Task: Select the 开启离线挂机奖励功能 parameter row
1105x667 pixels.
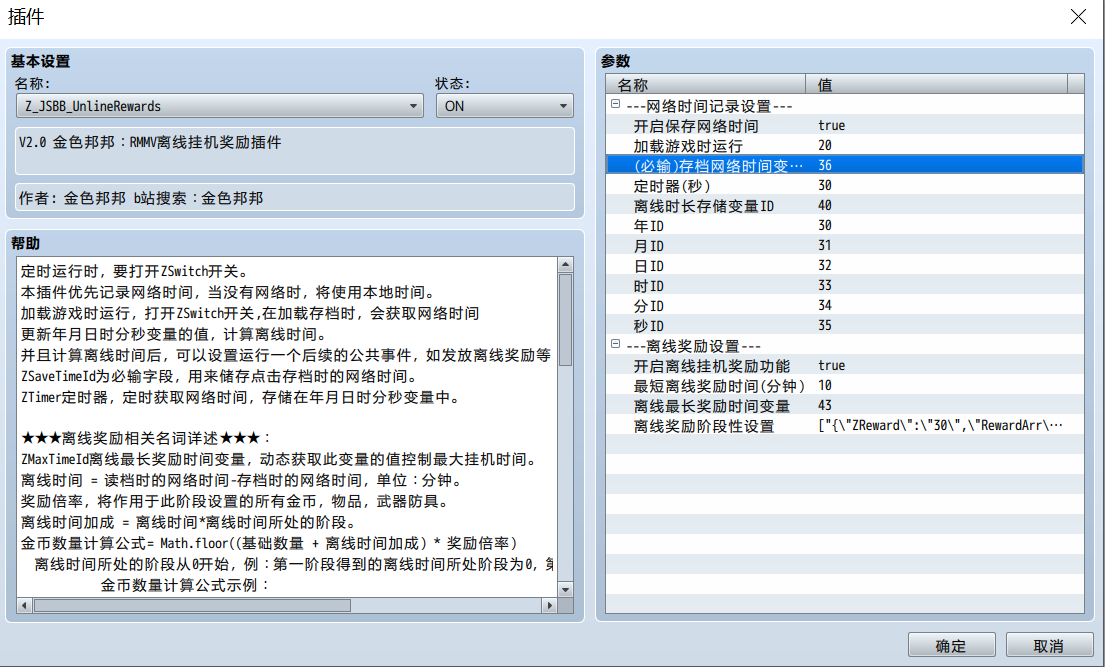Action: click(844, 365)
